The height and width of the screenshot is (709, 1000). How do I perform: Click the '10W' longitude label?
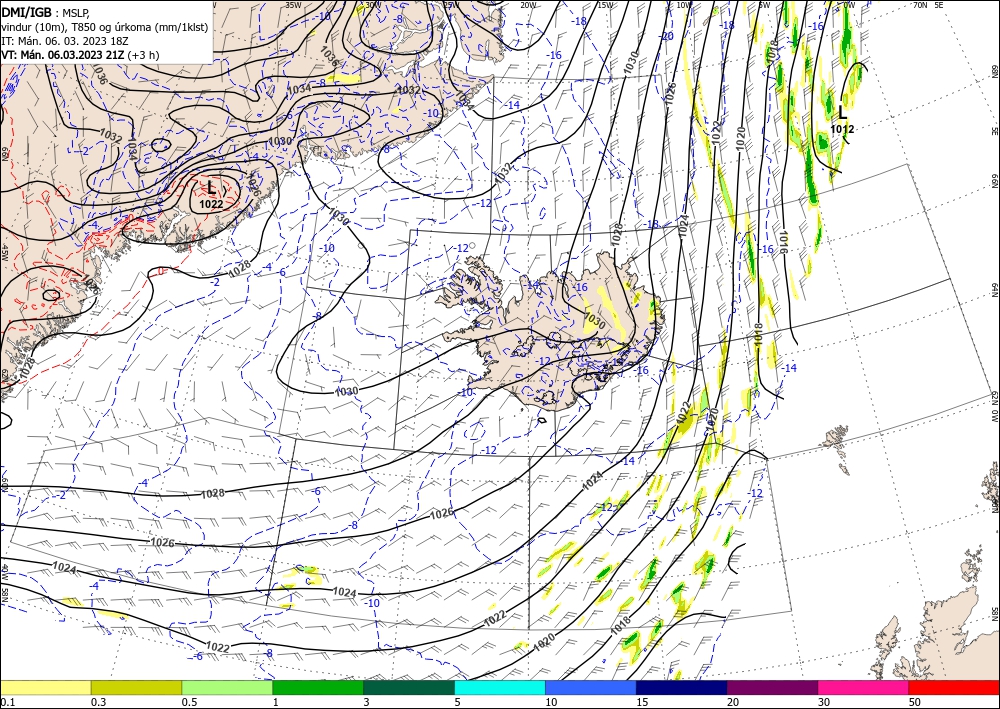coord(684,5)
